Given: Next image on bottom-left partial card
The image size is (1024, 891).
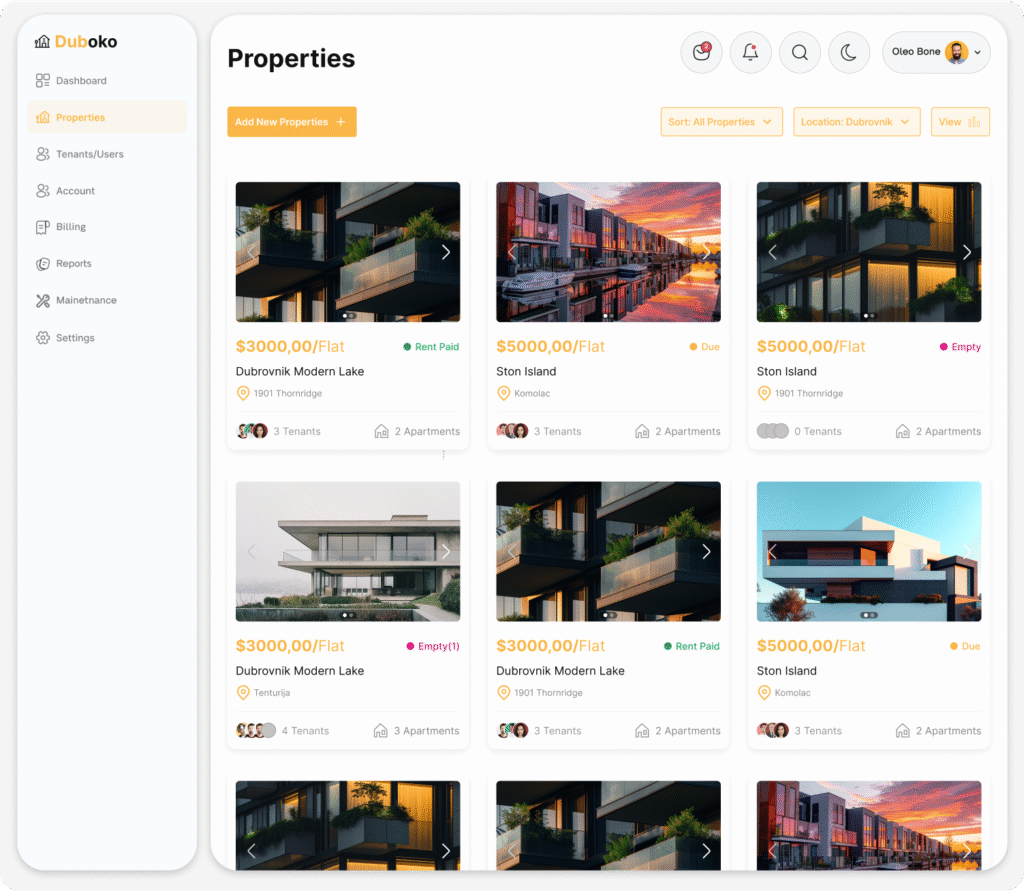Looking at the screenshot, I should 445,850.
